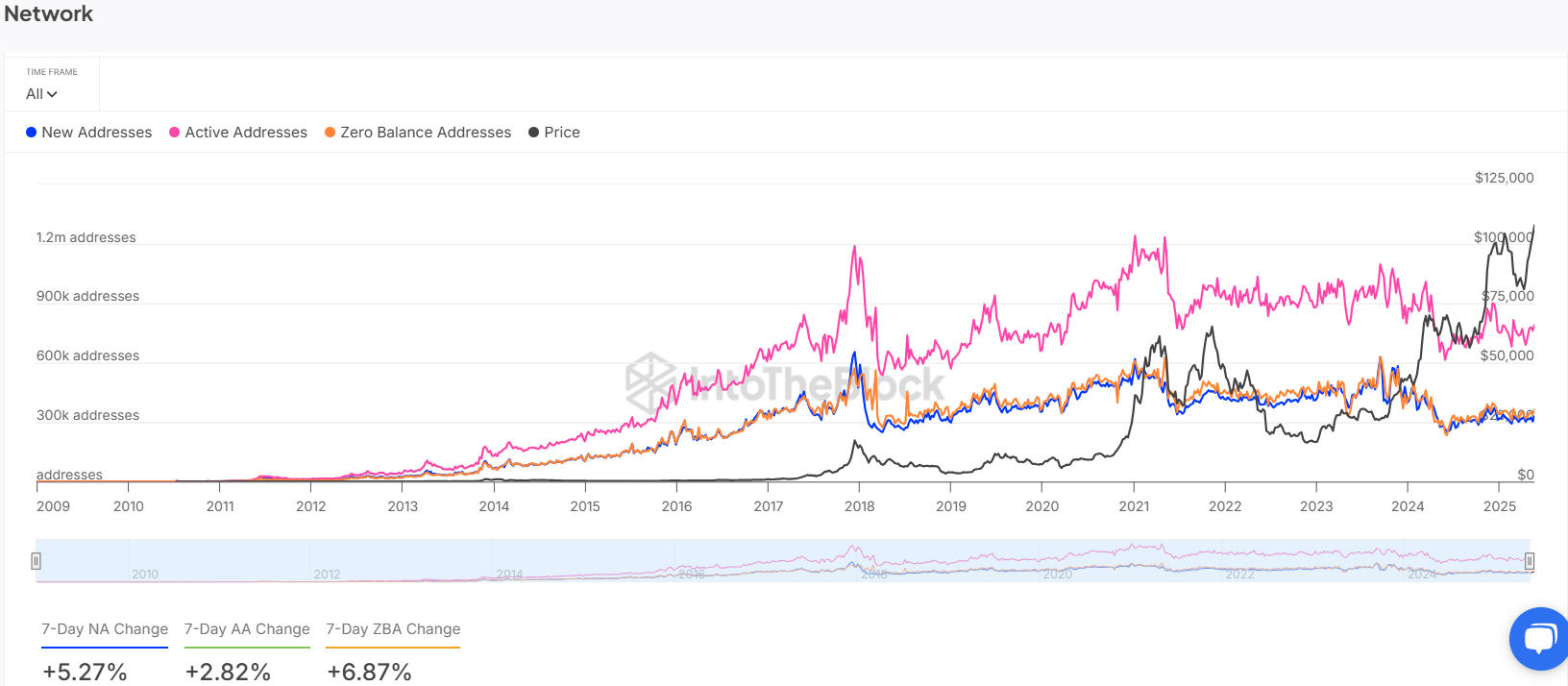Viewport: 1568px width, 686px height.
Task: Select the 7-Day AA Change tab
Action: pos(247,629)
